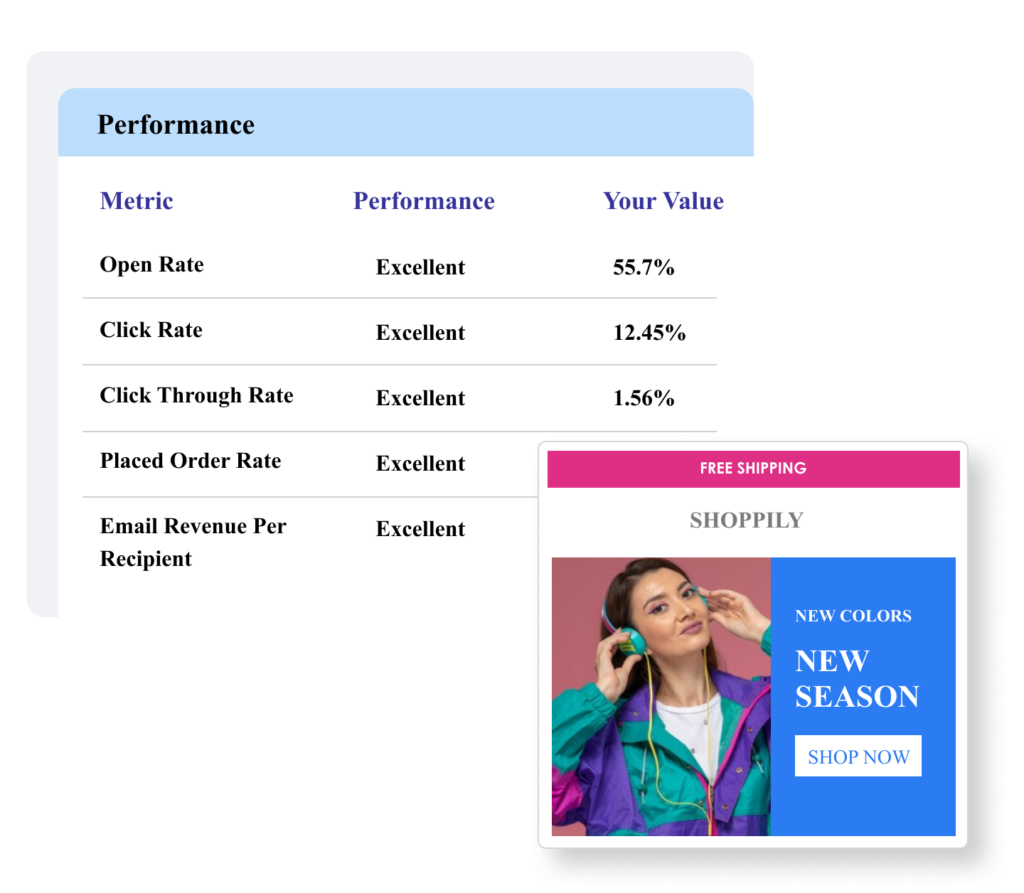Select the Open Rate row label

pyautogui.click(x=152, y=265)
